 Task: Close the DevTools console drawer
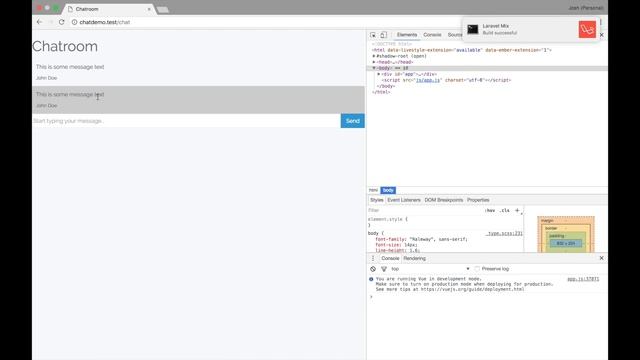[x=601, y=258]
